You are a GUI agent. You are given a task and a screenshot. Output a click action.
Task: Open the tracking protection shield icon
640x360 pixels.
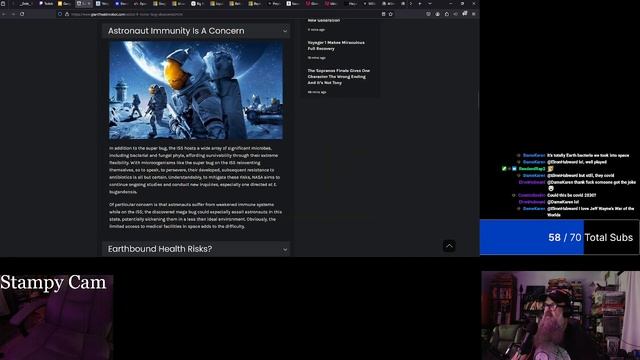tap(60, 14)
